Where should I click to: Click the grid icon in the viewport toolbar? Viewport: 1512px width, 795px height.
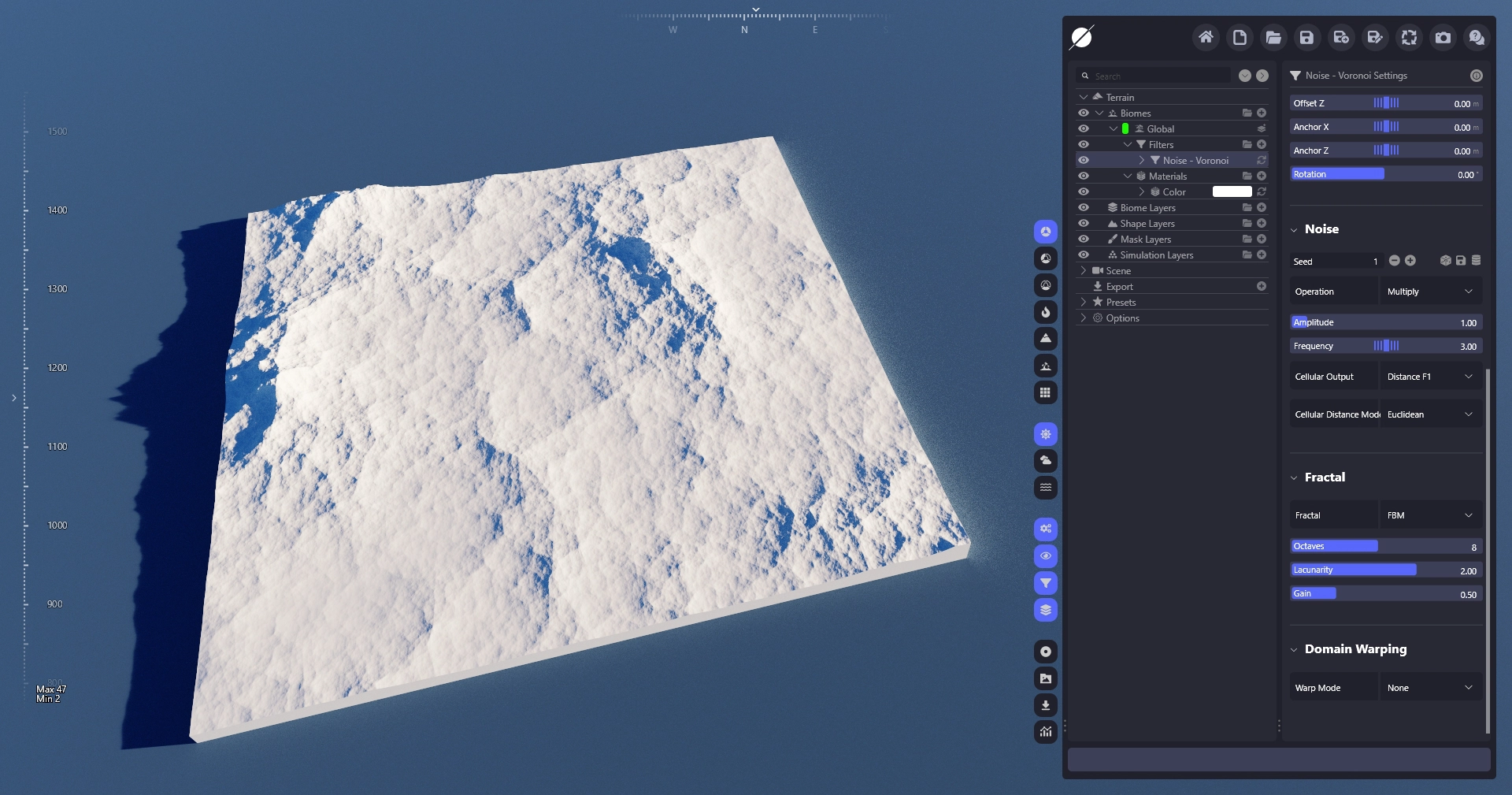click(x=1045, y=392)
